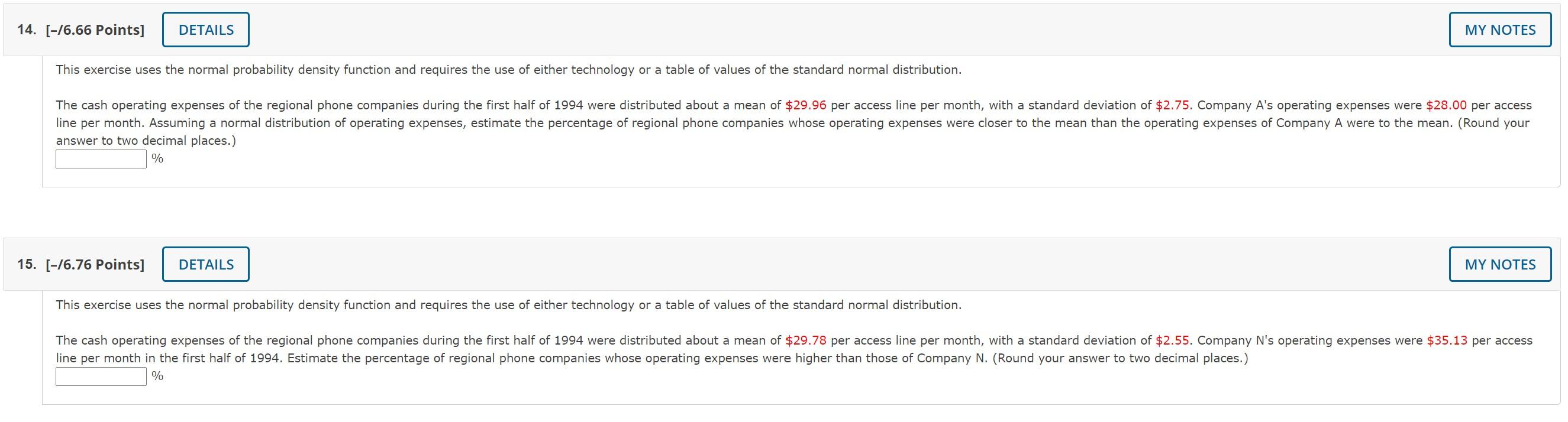Click the Company A problem statement paragraph
This screenshot has height=422, width=1568.
coord(793,123)
